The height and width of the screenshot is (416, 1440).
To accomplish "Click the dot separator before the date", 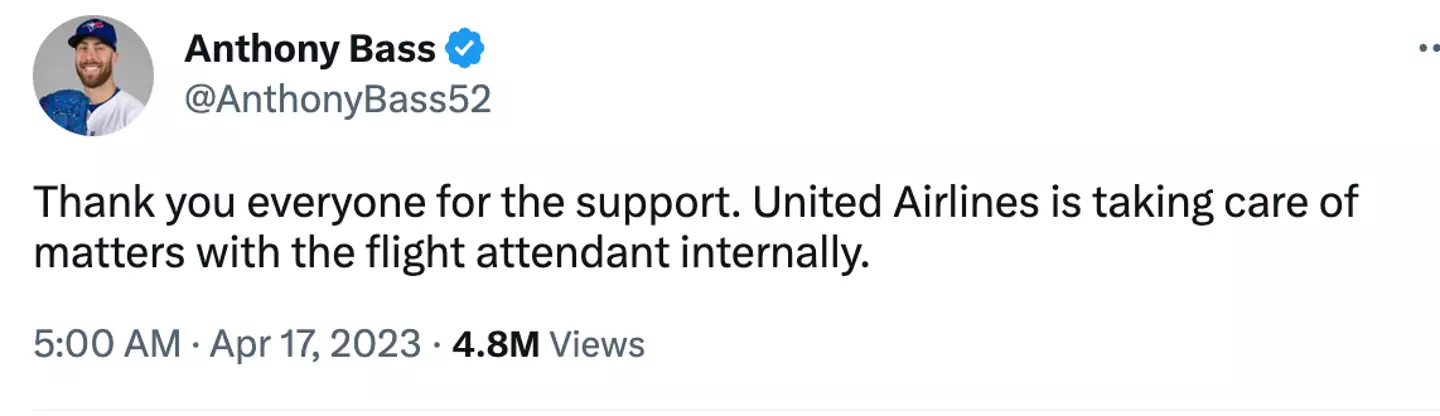I will pos(193,345).
